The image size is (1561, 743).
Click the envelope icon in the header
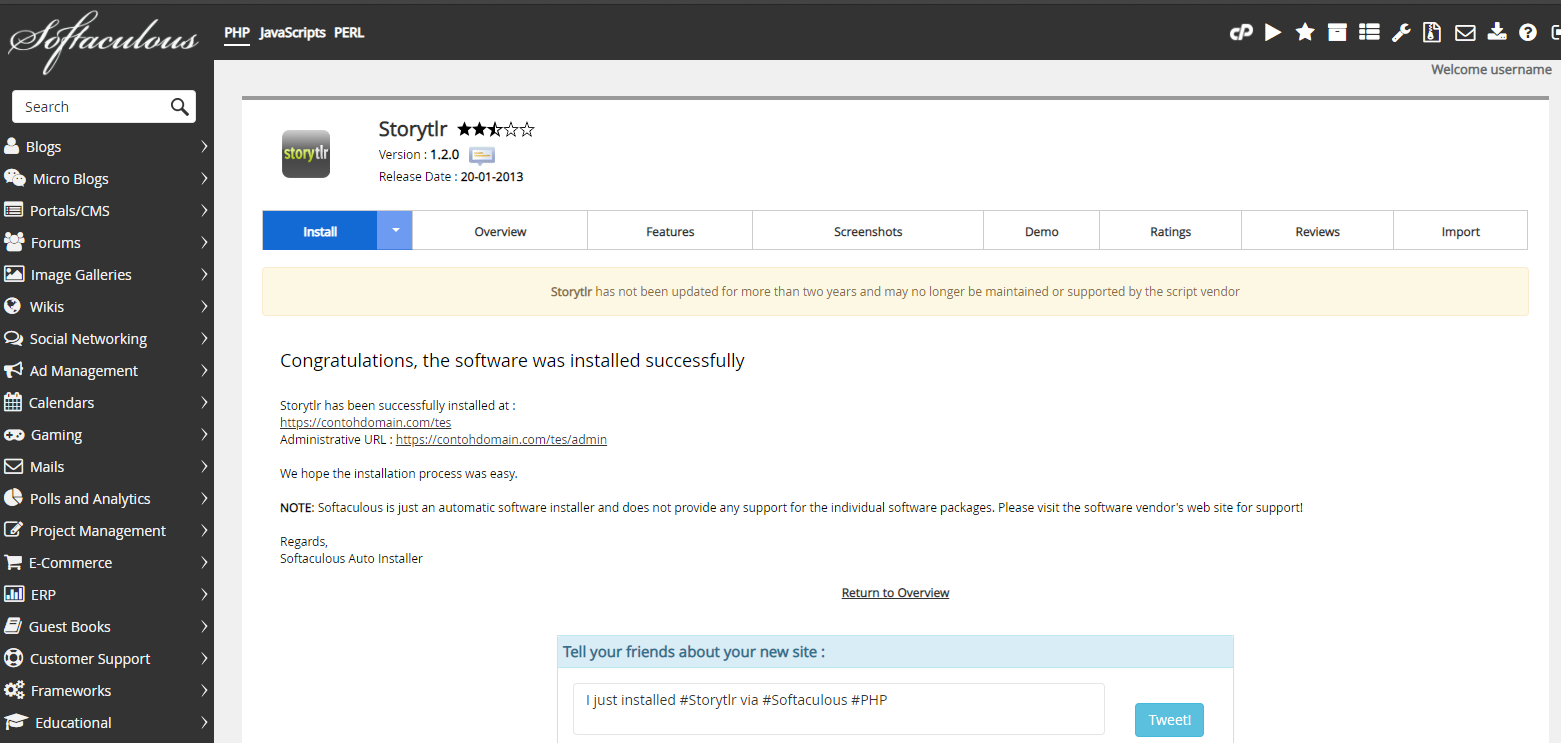click(x=1465, y=33)
